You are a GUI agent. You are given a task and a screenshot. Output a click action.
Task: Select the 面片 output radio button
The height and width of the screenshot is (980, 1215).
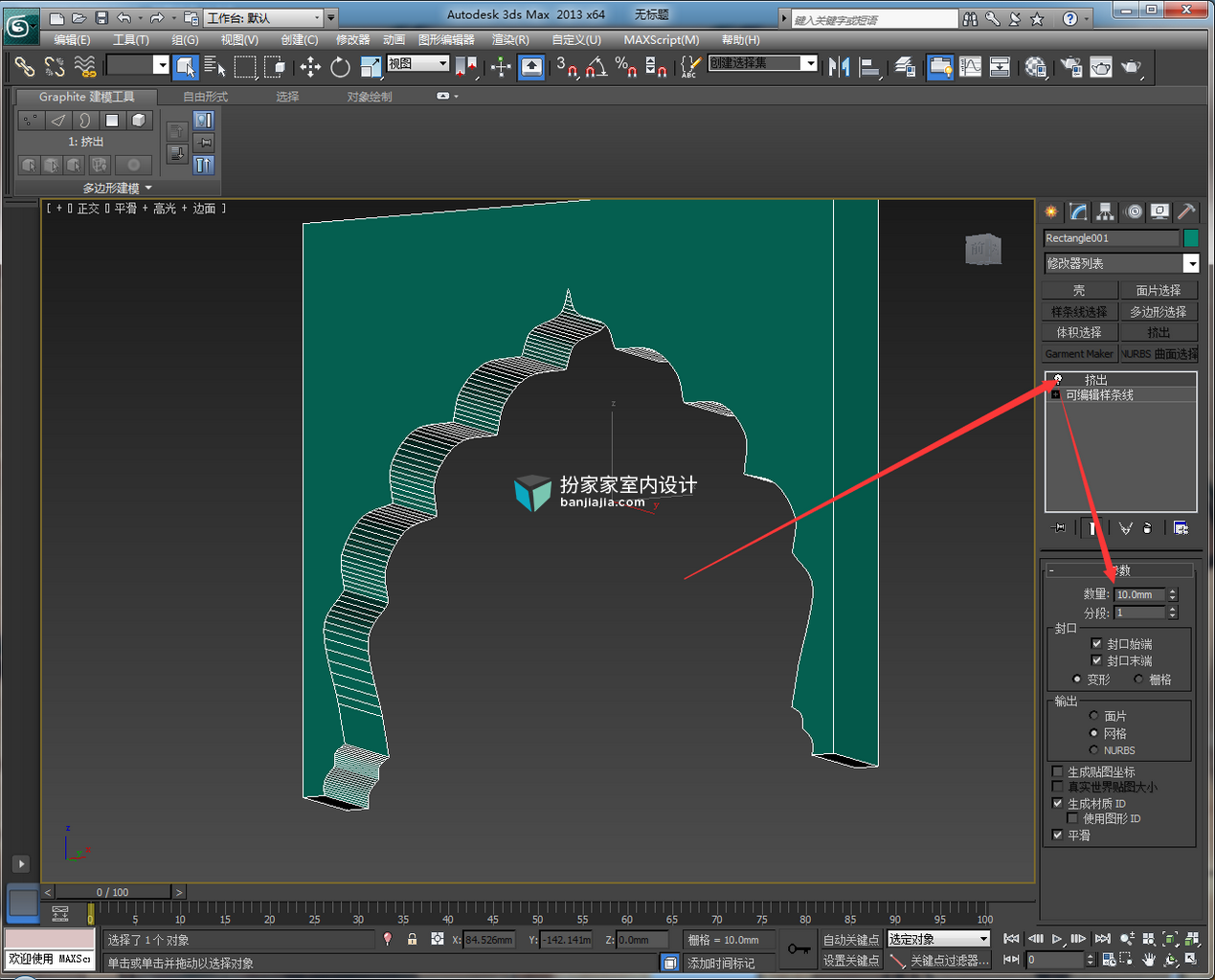click(1093, 715)
